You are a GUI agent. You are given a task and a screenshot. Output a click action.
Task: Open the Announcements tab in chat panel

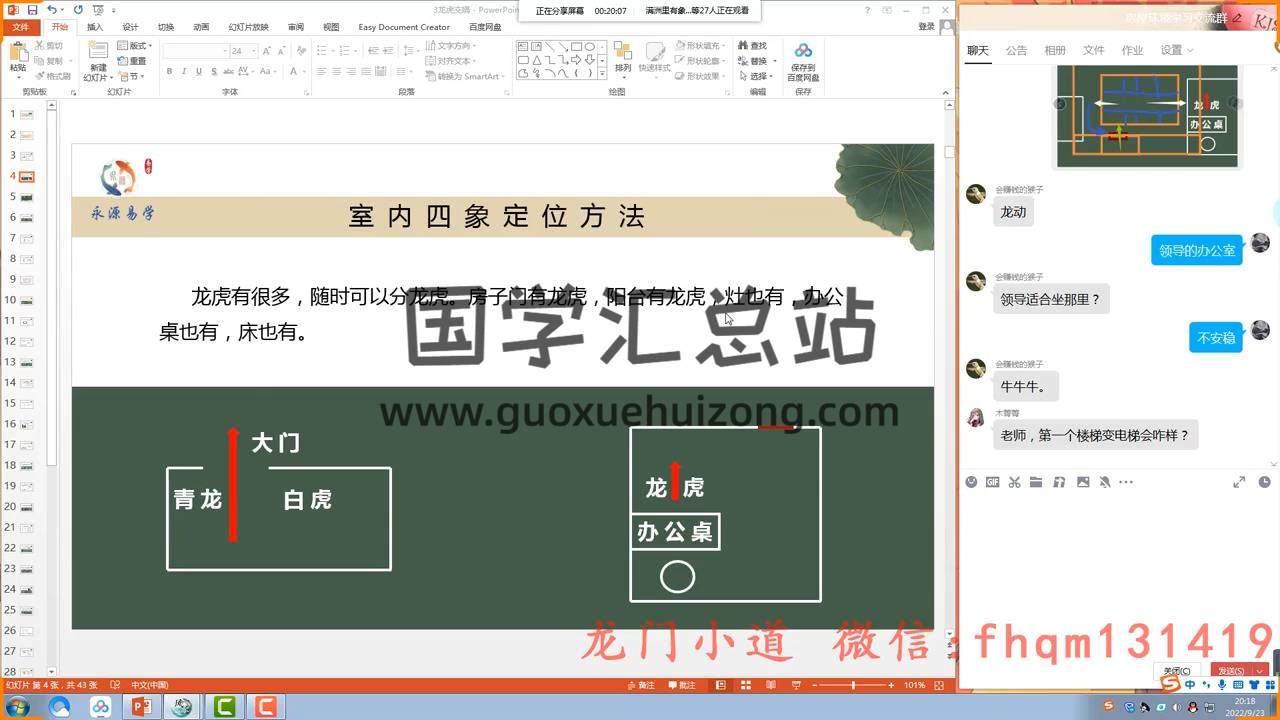click(x=1016, y=50)
